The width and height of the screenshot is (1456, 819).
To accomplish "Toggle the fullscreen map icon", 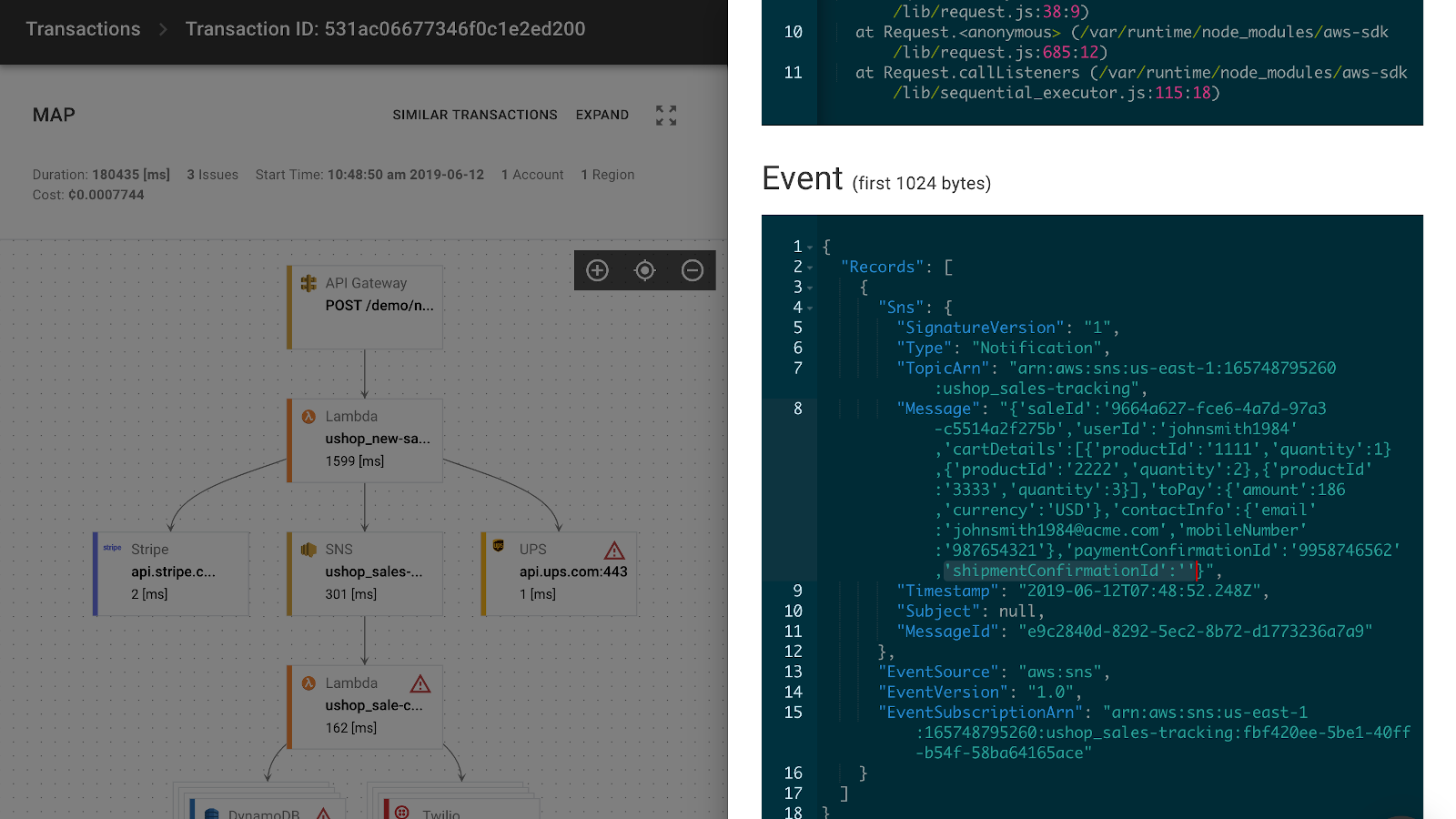I will [666, 115].
